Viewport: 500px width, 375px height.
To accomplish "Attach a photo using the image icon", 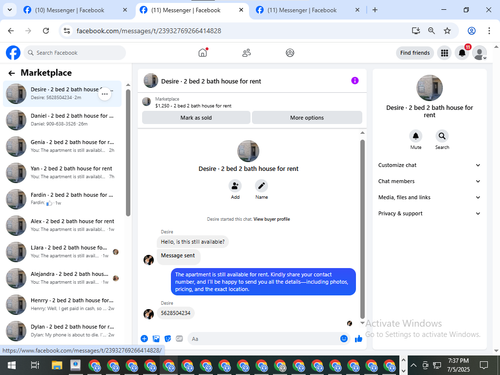I will pyautogui.click(x=156, y=339).
